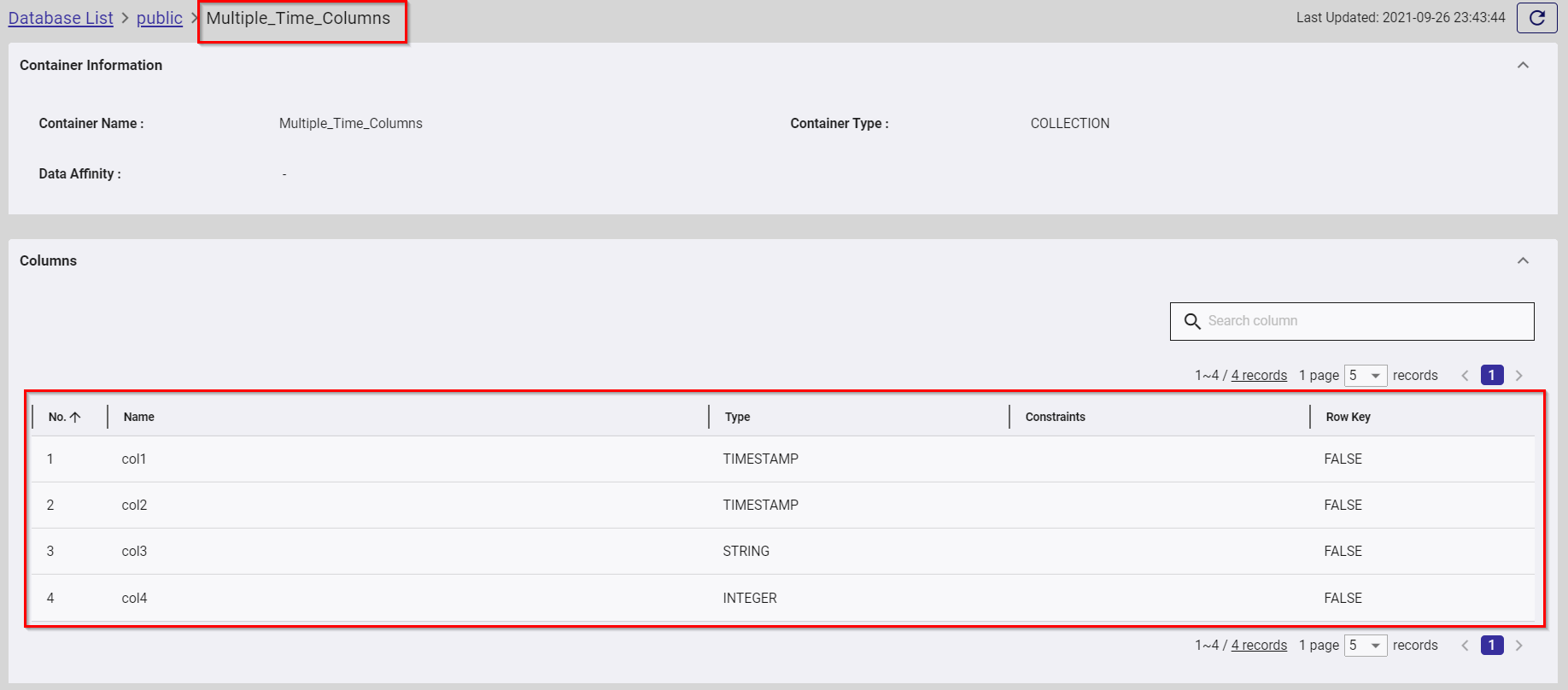
Task: Click the No. column sort arrow
Action: (x=75, y=417)
